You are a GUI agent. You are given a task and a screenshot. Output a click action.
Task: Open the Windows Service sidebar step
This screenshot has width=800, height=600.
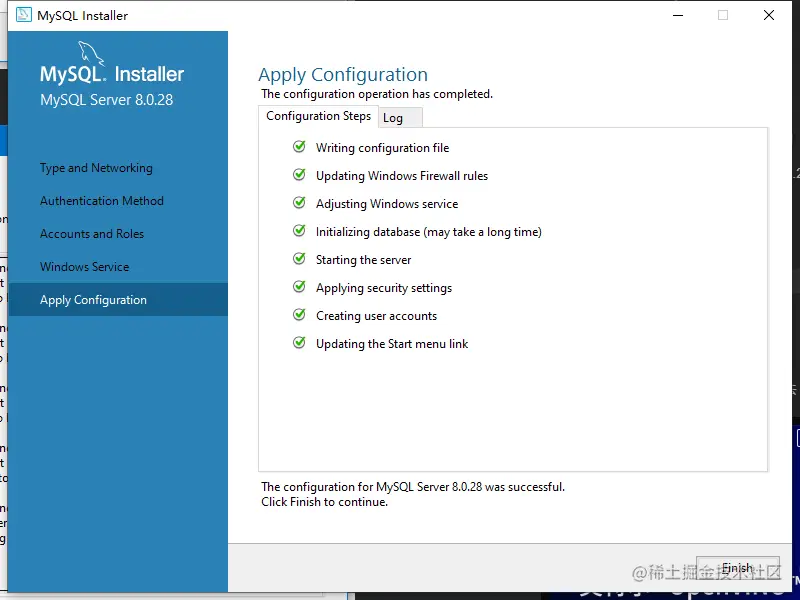click(85, 267)
